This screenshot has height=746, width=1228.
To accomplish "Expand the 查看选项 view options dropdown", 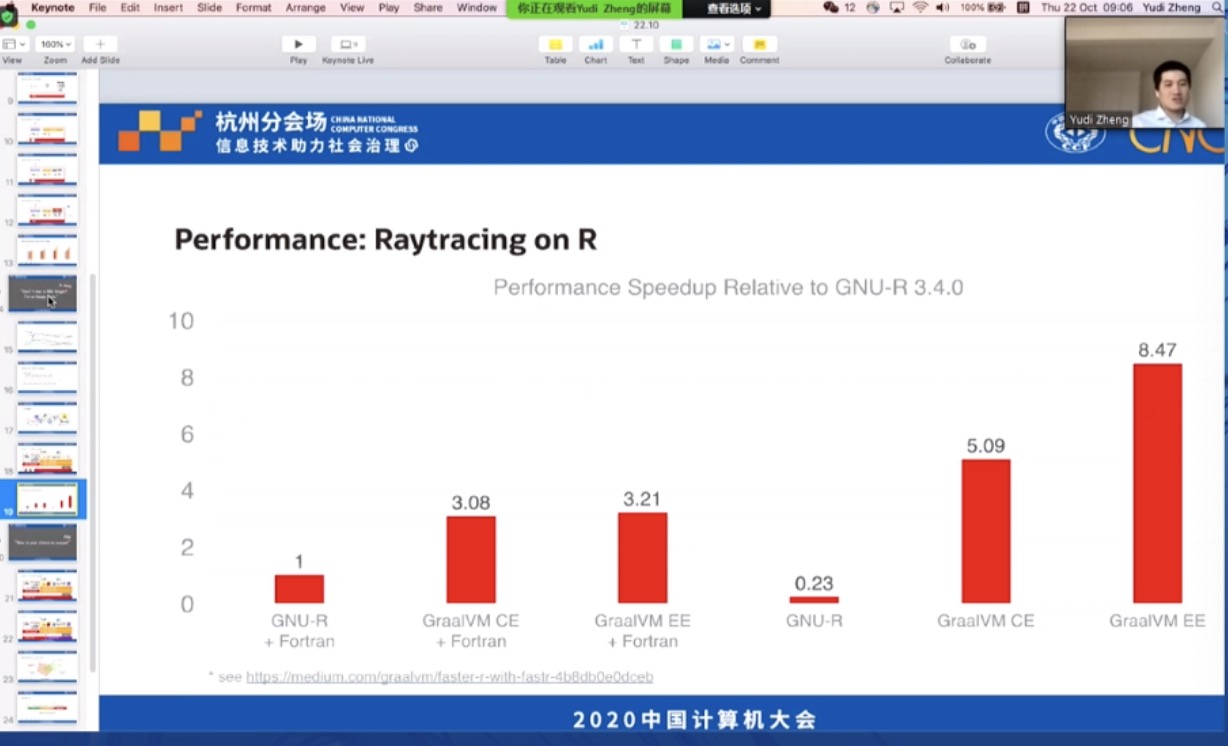I will click(734, 8).
